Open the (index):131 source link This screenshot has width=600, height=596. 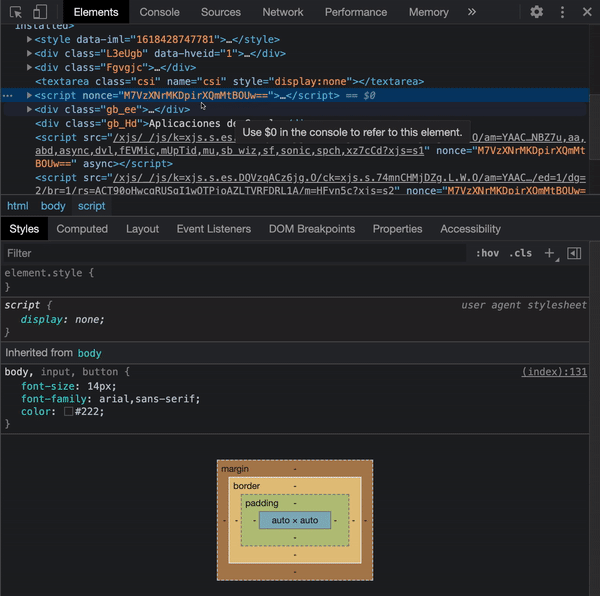554,371
